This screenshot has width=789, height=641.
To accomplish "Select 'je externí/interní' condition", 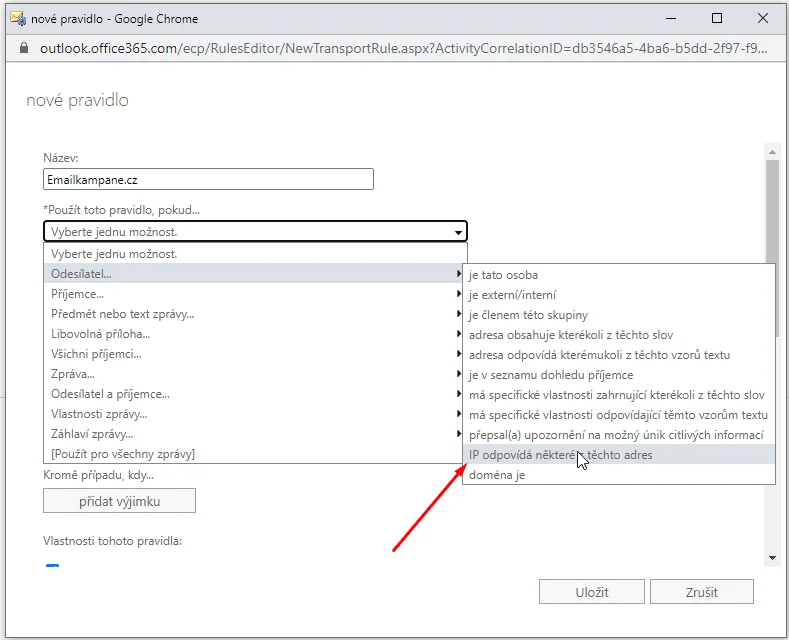I will click(619, 295).
